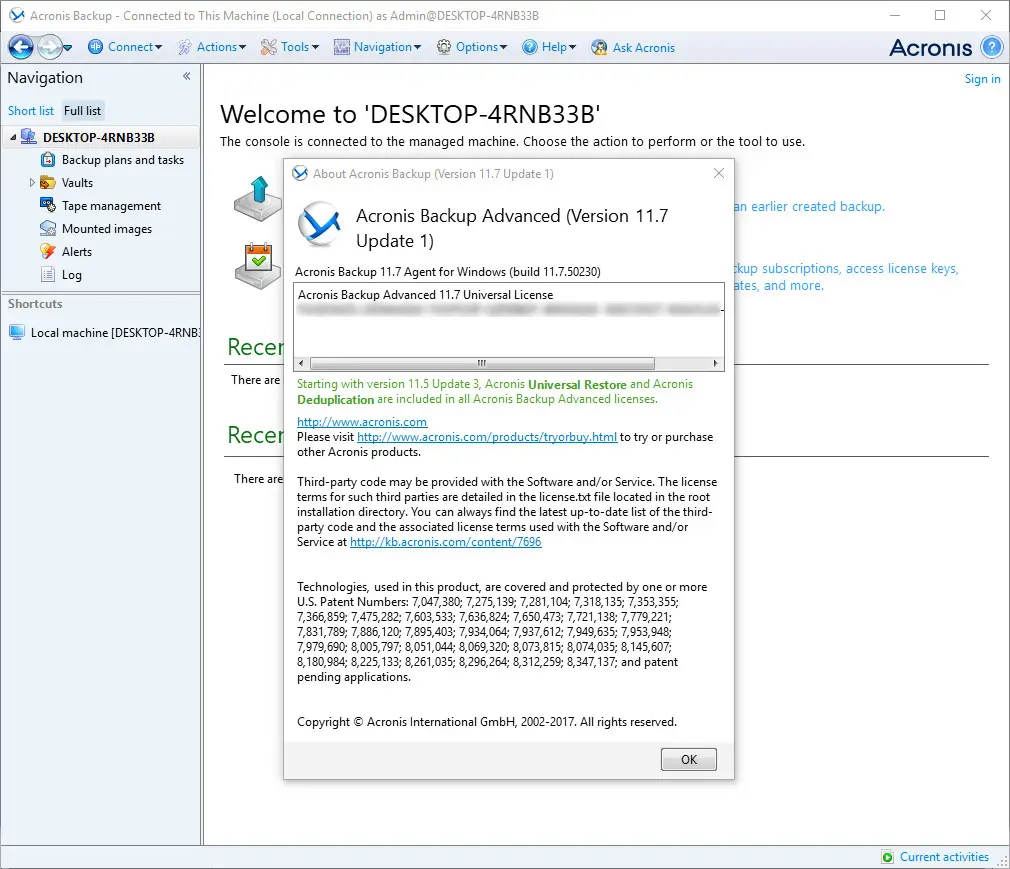Click the Connect globe icon
The height and width of the screenshot is (869, 1010).
coord(95,47)
